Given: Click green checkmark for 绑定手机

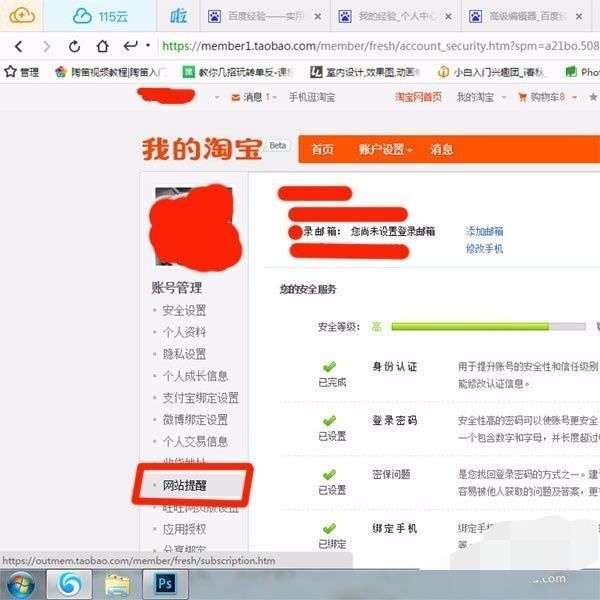Looking at the screenshot, I should 329,528.
